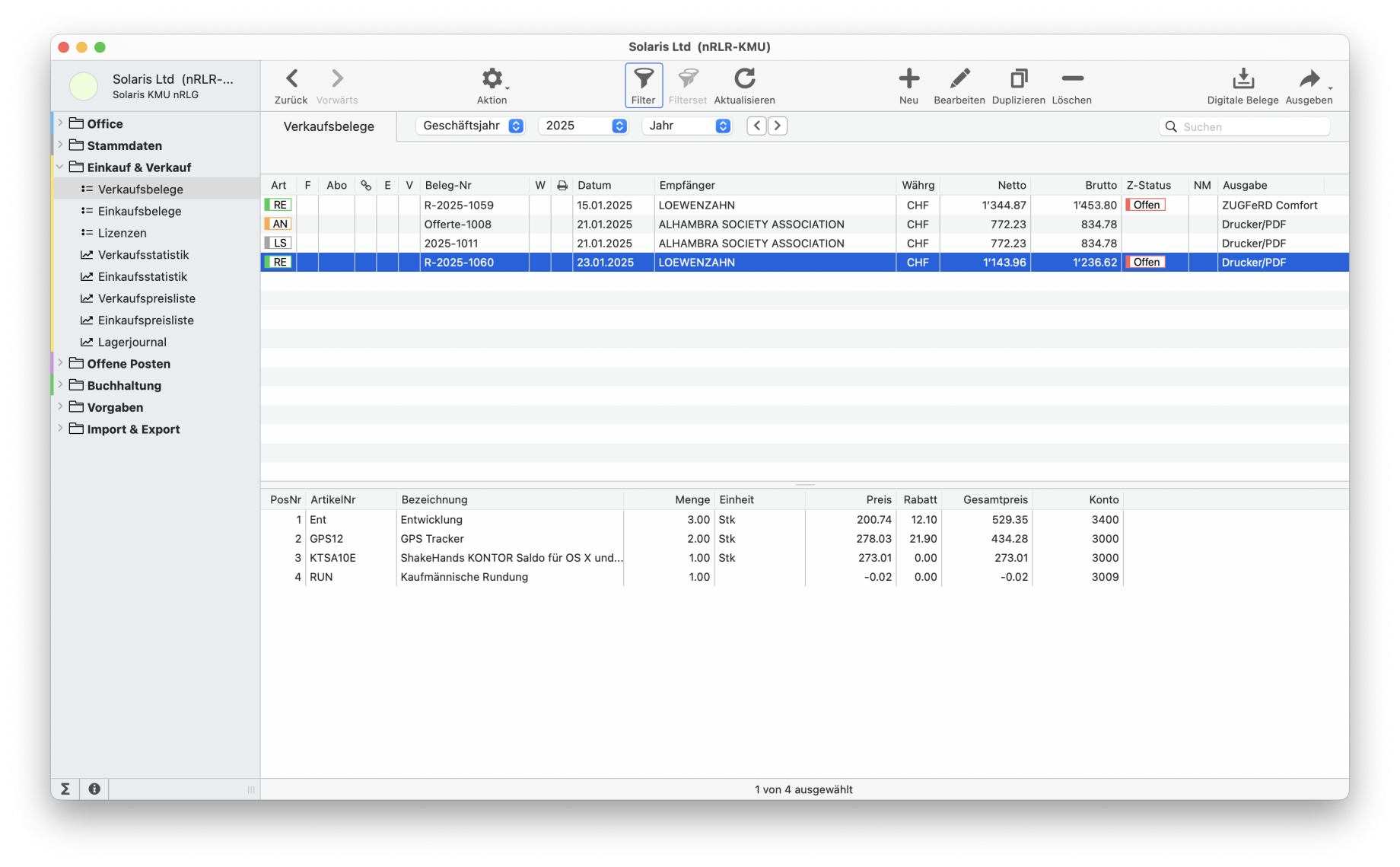1400x867 pixels.
Task: Duplicate entry with Duplizieren icon
Action: pos(1018,79)
